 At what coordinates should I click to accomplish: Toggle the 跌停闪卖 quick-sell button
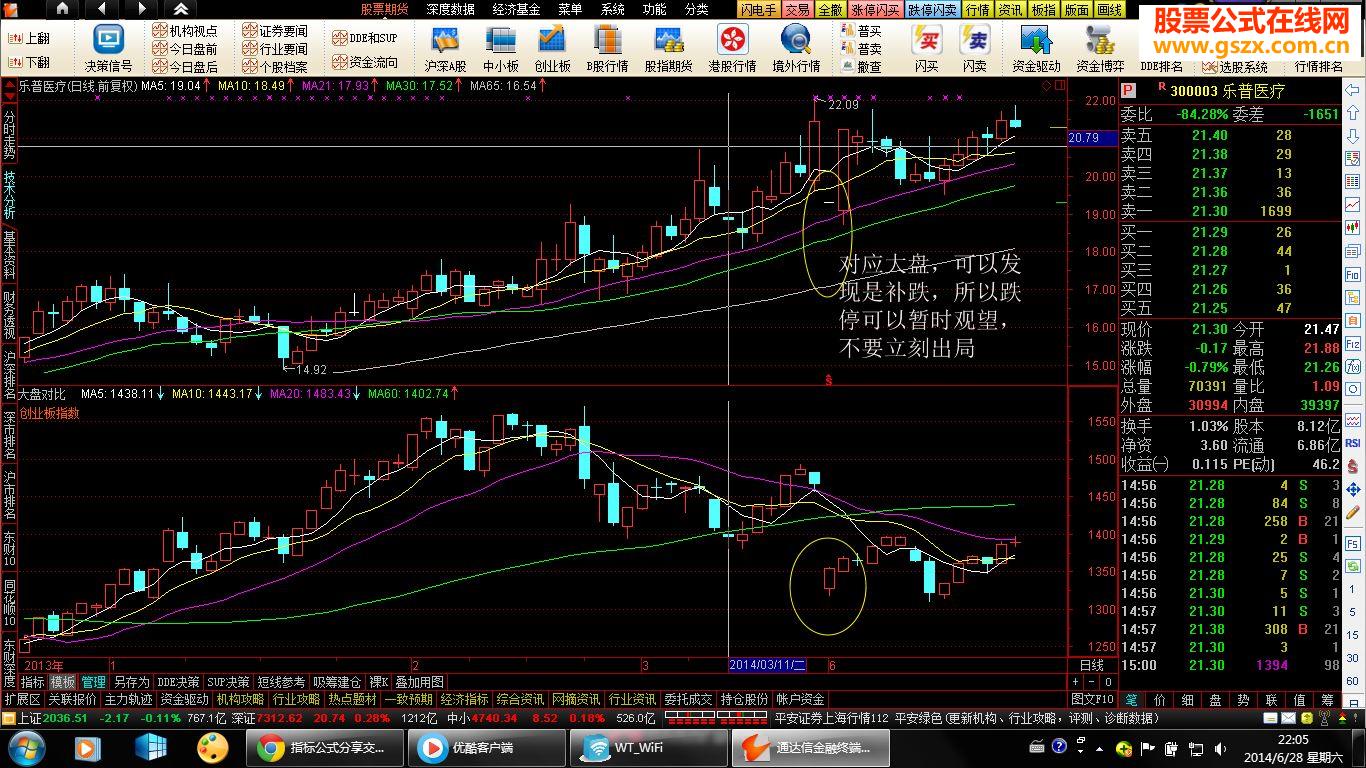tap(932, 9)
